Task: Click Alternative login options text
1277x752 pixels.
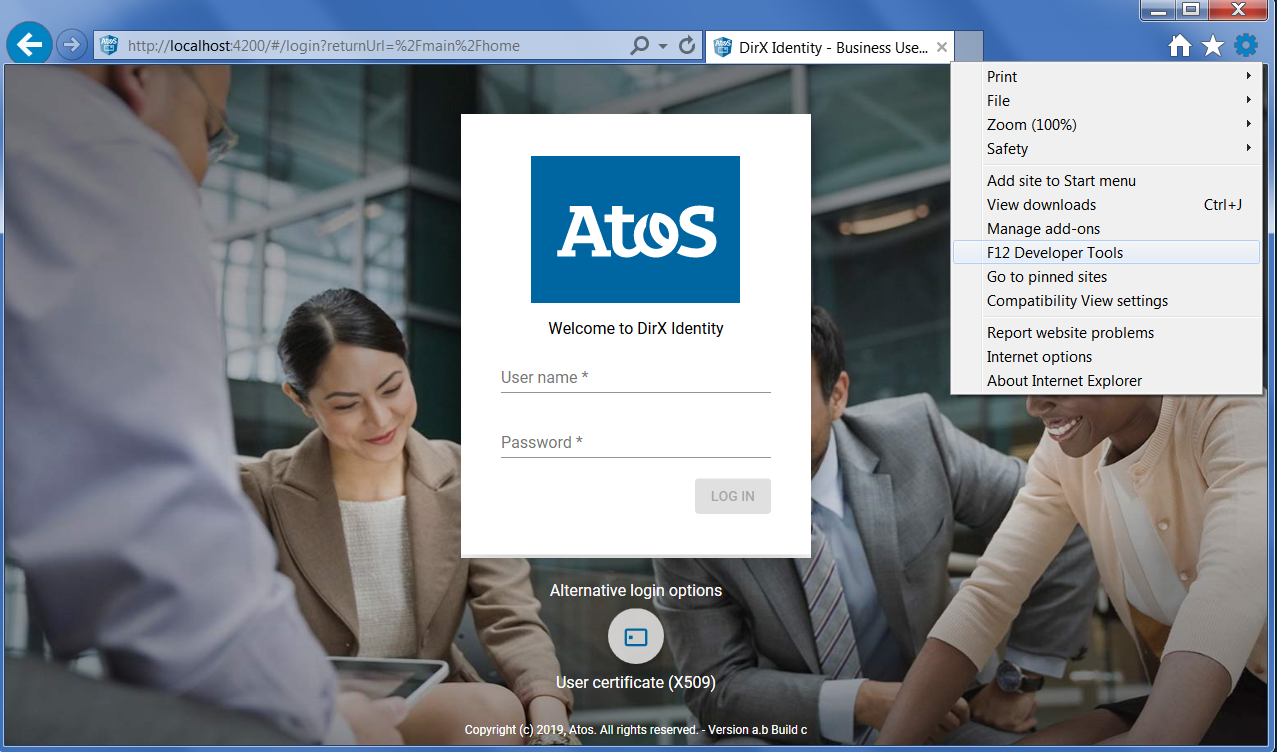Action: [x=635, y=590]
